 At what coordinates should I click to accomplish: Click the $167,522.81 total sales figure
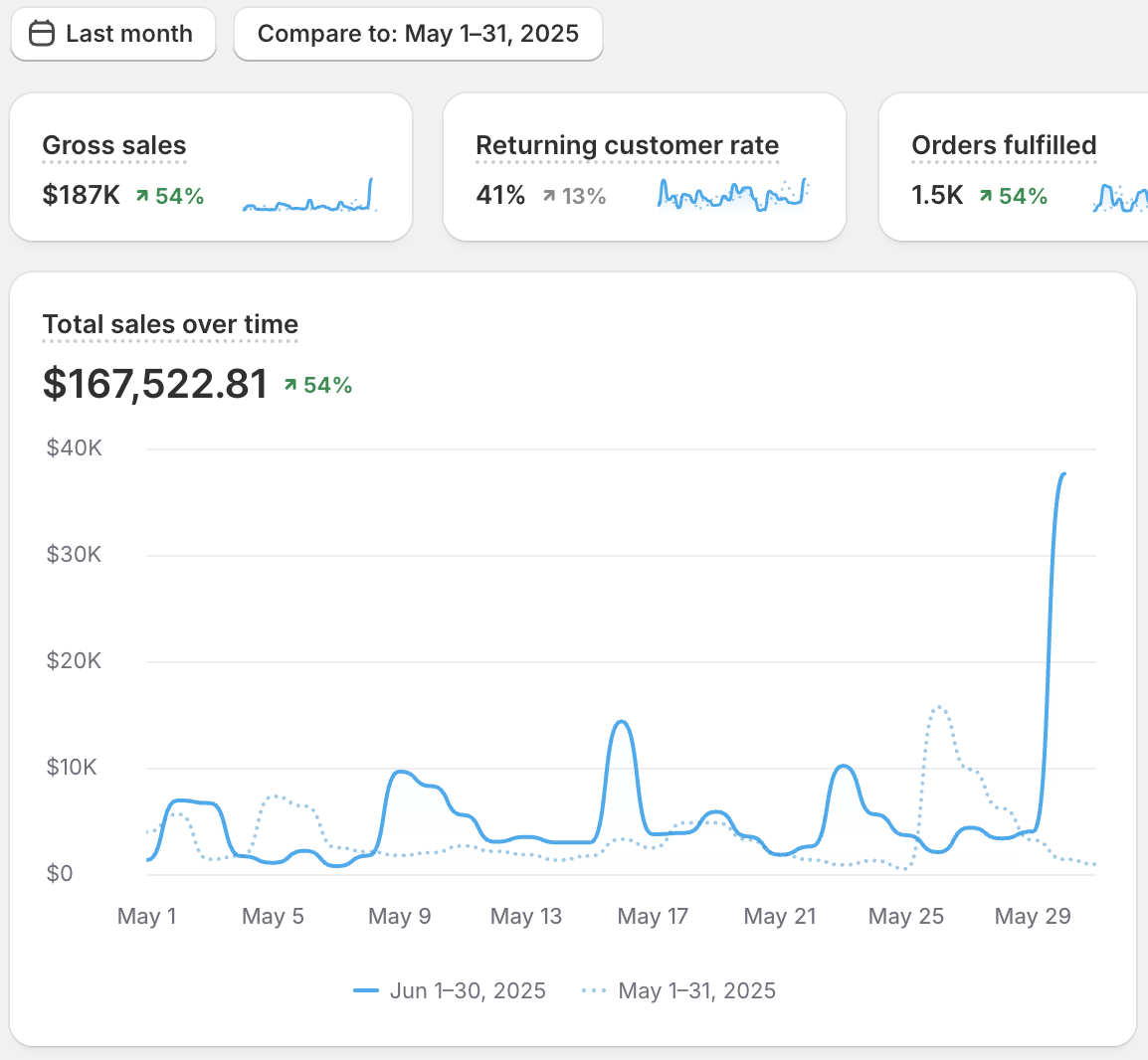tap(155, 384)
